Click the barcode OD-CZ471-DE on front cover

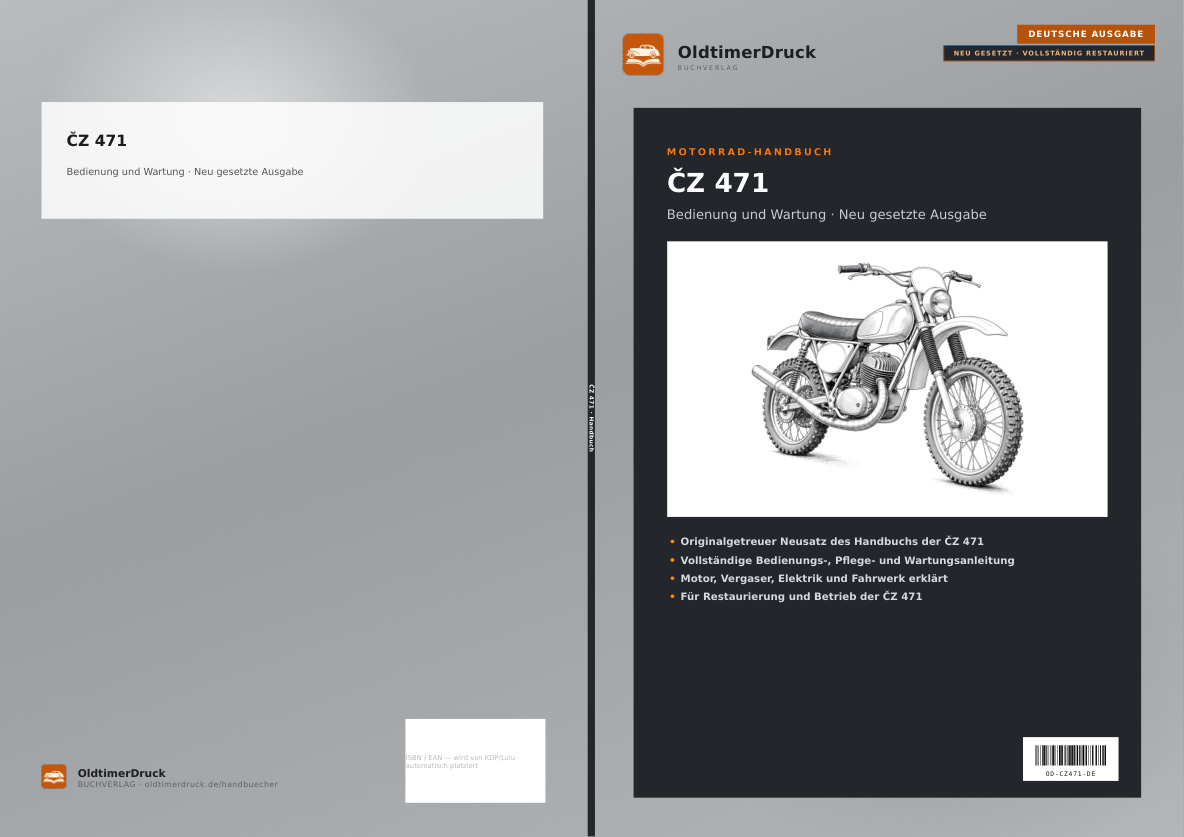pyautogui.click(x=1070, y=758)
